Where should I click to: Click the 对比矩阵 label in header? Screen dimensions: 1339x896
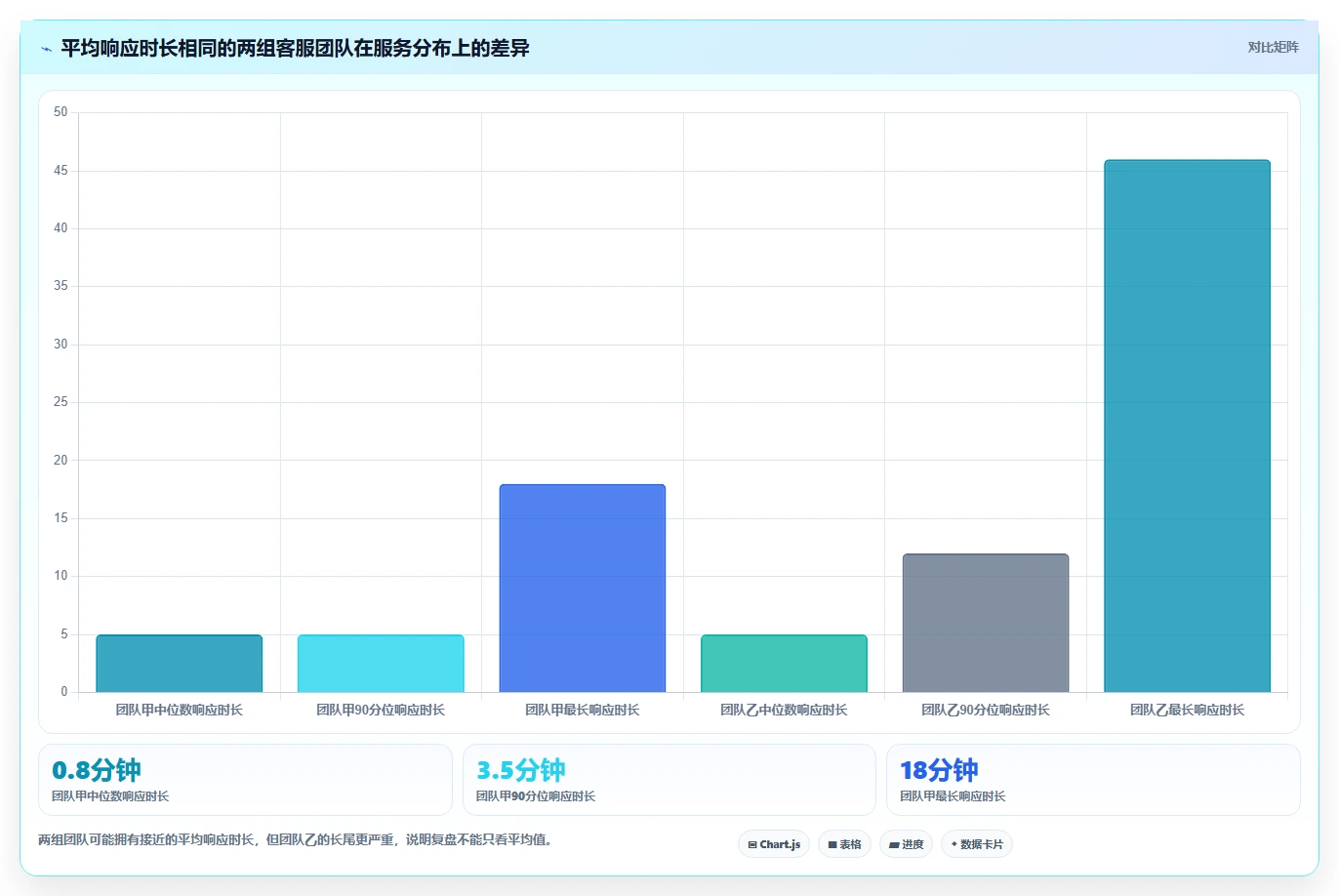click(1273, 47)
